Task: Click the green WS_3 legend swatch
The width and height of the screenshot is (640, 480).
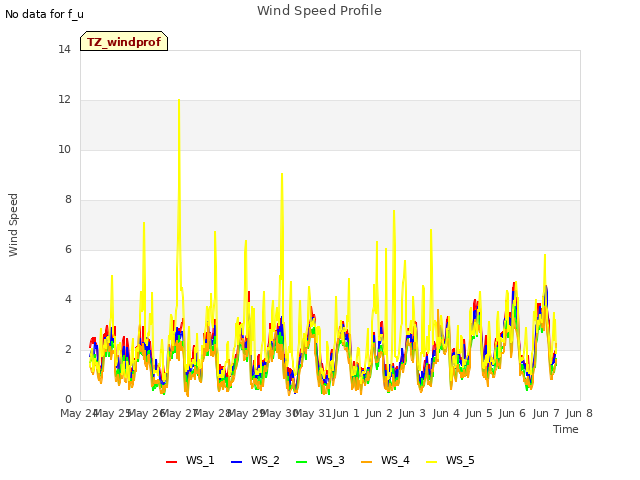Action: click(301, 462)
